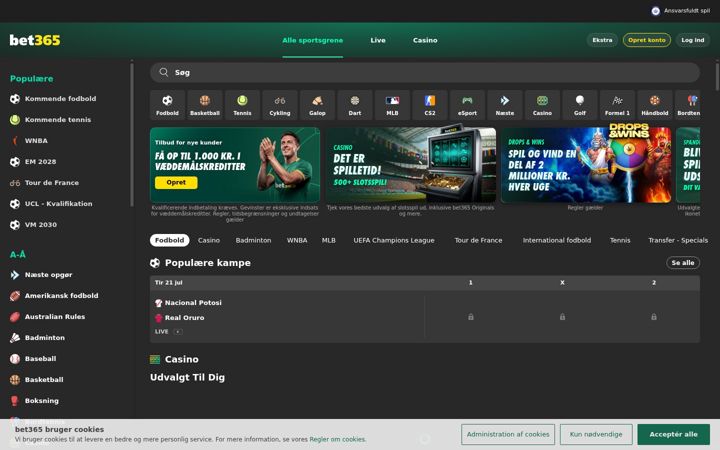Open the Casino icon tile in sports row
The width and height of the screenshot is (720, 450).
(x=542, y=105)
